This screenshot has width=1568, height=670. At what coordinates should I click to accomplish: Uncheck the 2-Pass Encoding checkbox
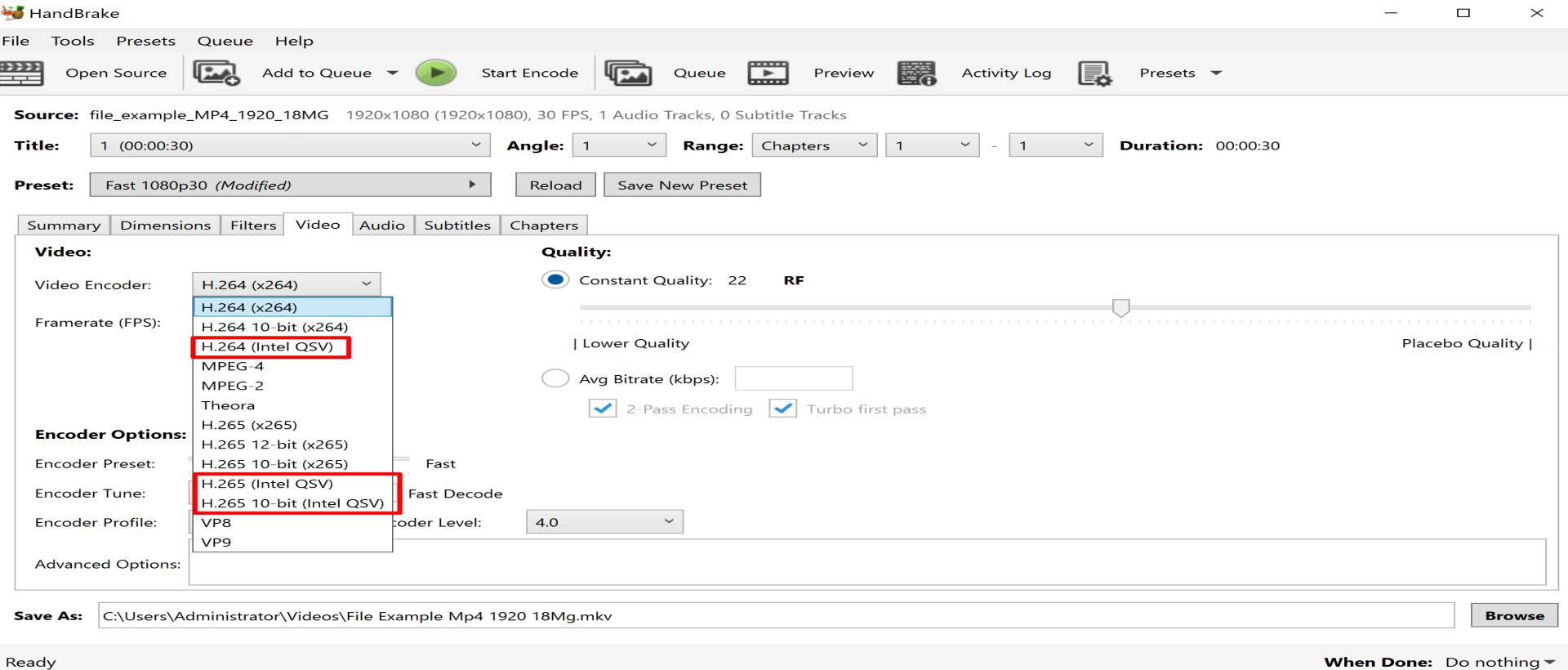pos(603,409)
